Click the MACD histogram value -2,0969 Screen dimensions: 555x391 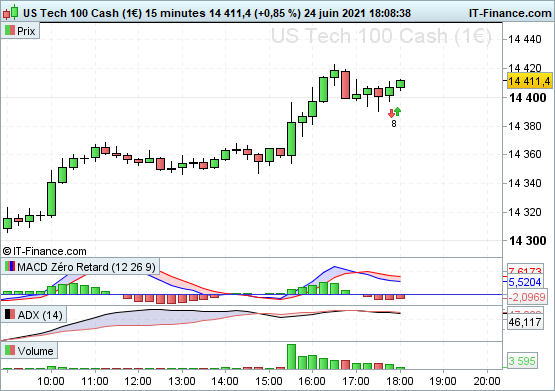click(526, 297)
